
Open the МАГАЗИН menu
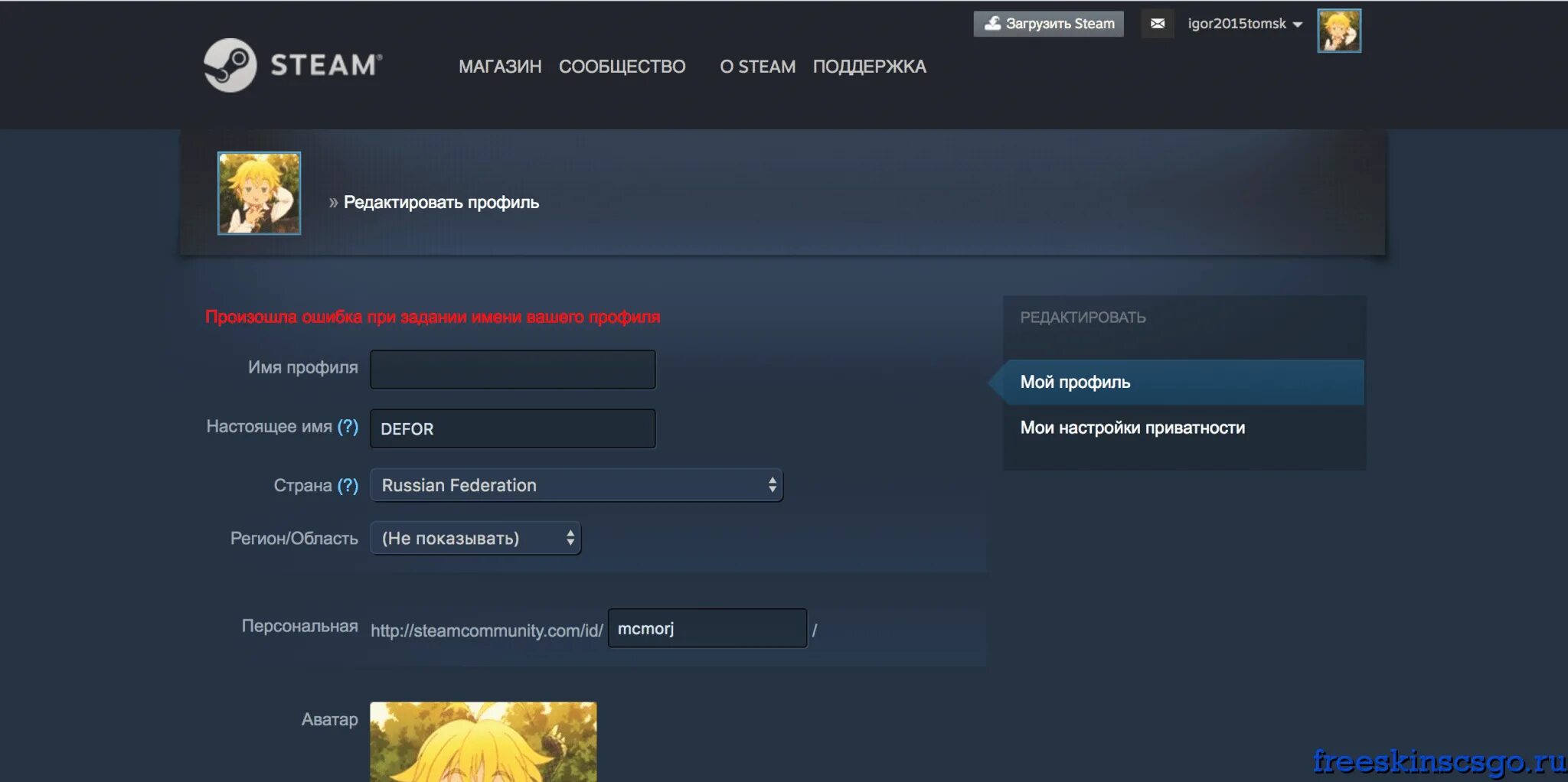point(500,67)
